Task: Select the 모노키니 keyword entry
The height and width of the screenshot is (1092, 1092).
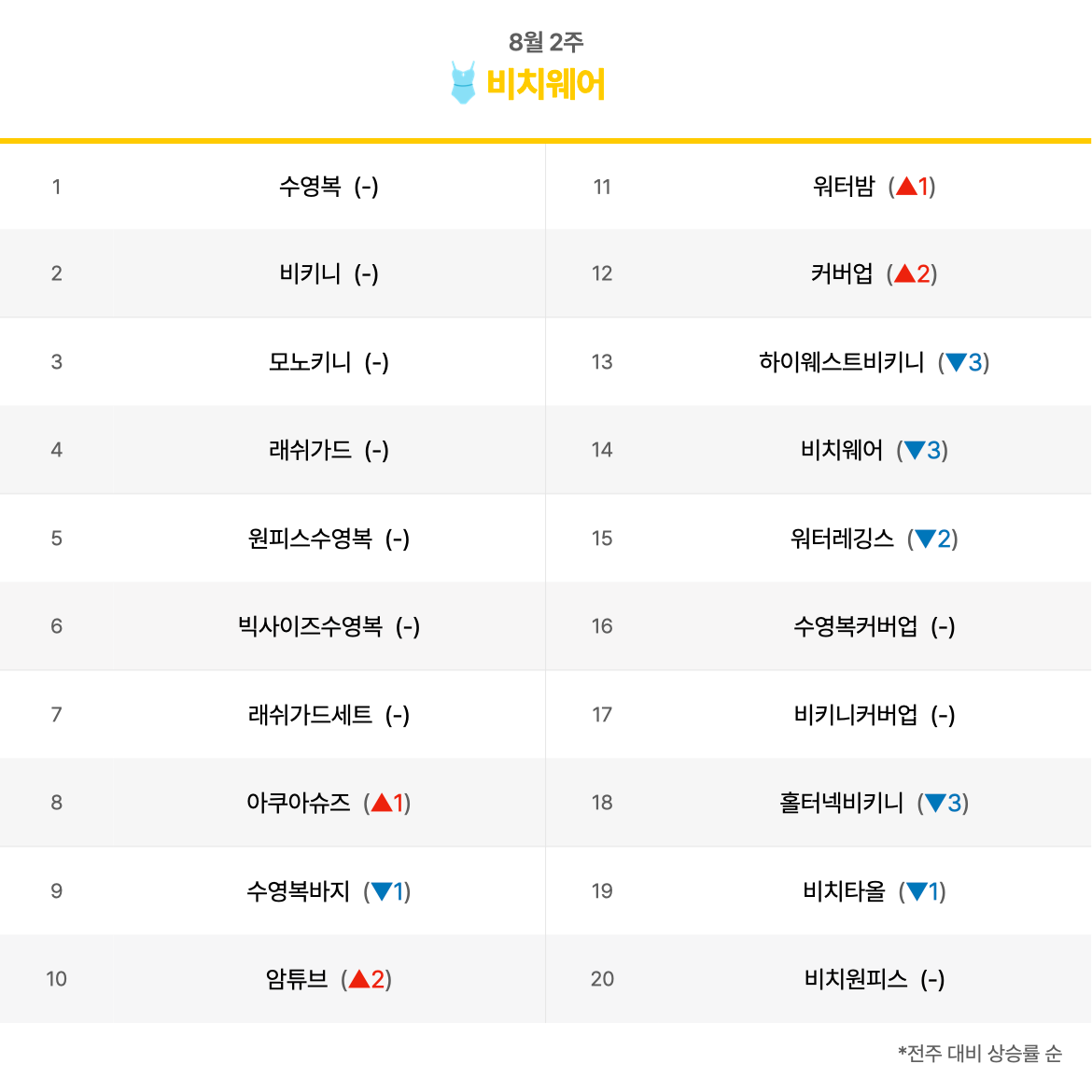Action: [x=310, y=362]
